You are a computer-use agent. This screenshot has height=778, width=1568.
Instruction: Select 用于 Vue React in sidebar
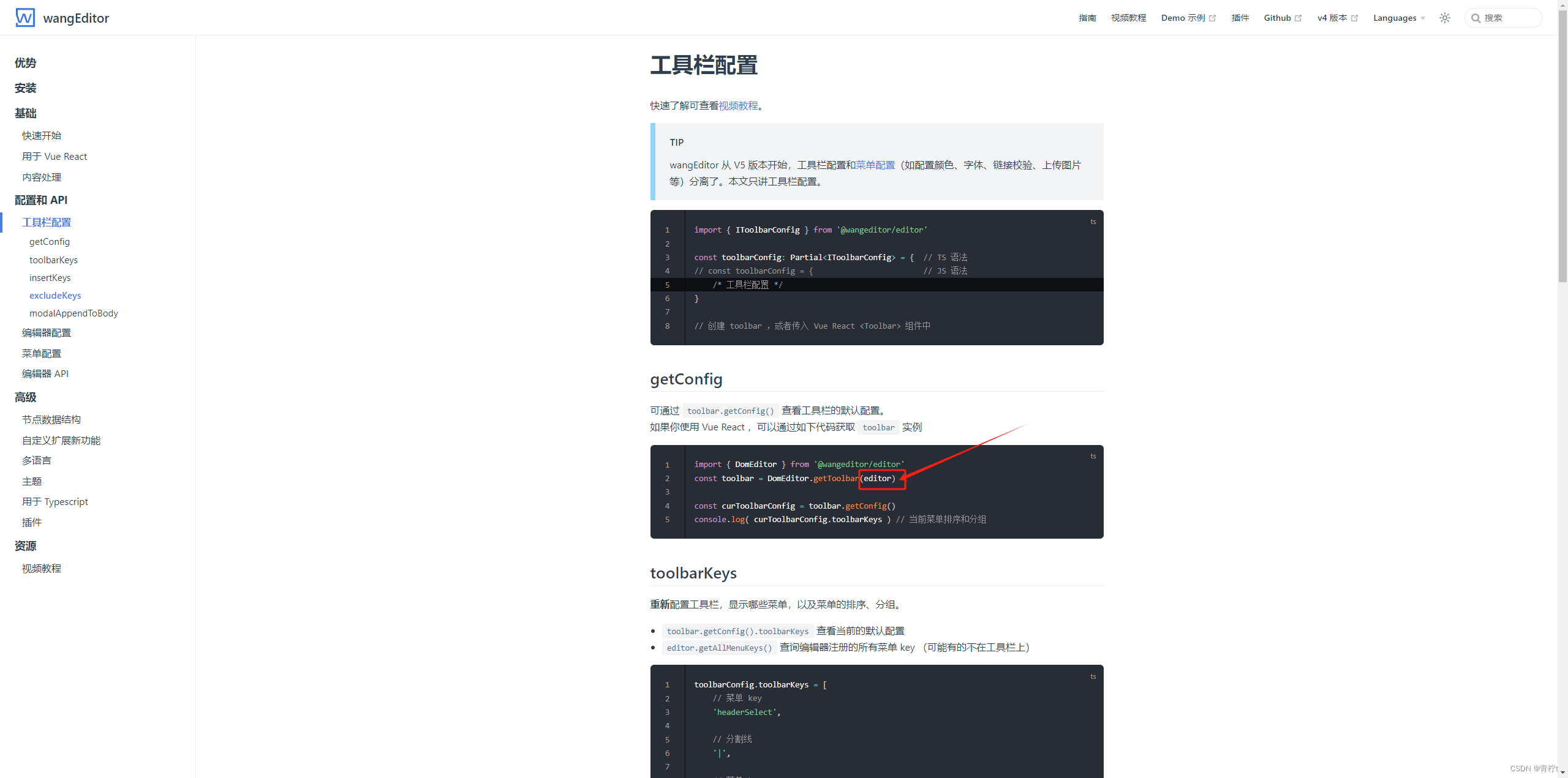[x=55, y=156]
